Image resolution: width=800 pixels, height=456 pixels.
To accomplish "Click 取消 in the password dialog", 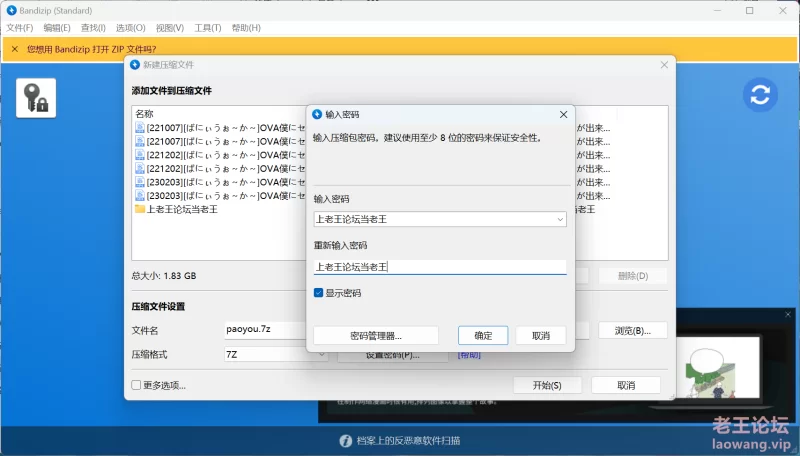I will pyautogui.click(x=541, y=336).
